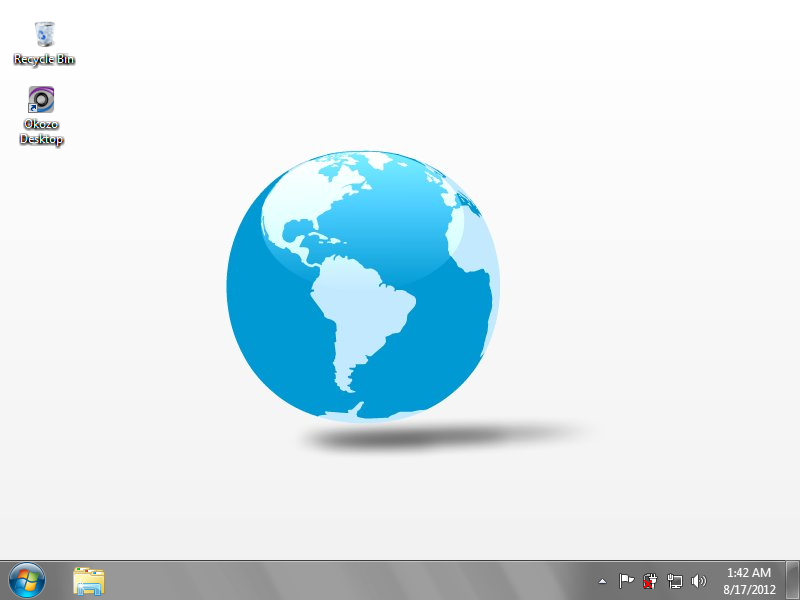
Task: Click the power plug tray icon
Action: click(650, 581)
